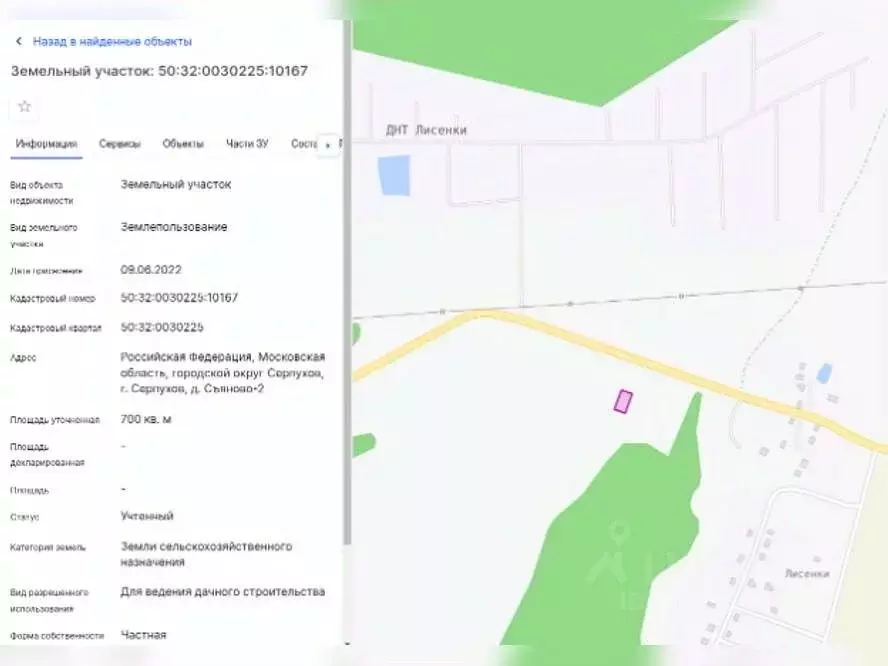Click value 'Земельный участок' for object type
Viewport: 888px width, 666px height.
point(176,185)
